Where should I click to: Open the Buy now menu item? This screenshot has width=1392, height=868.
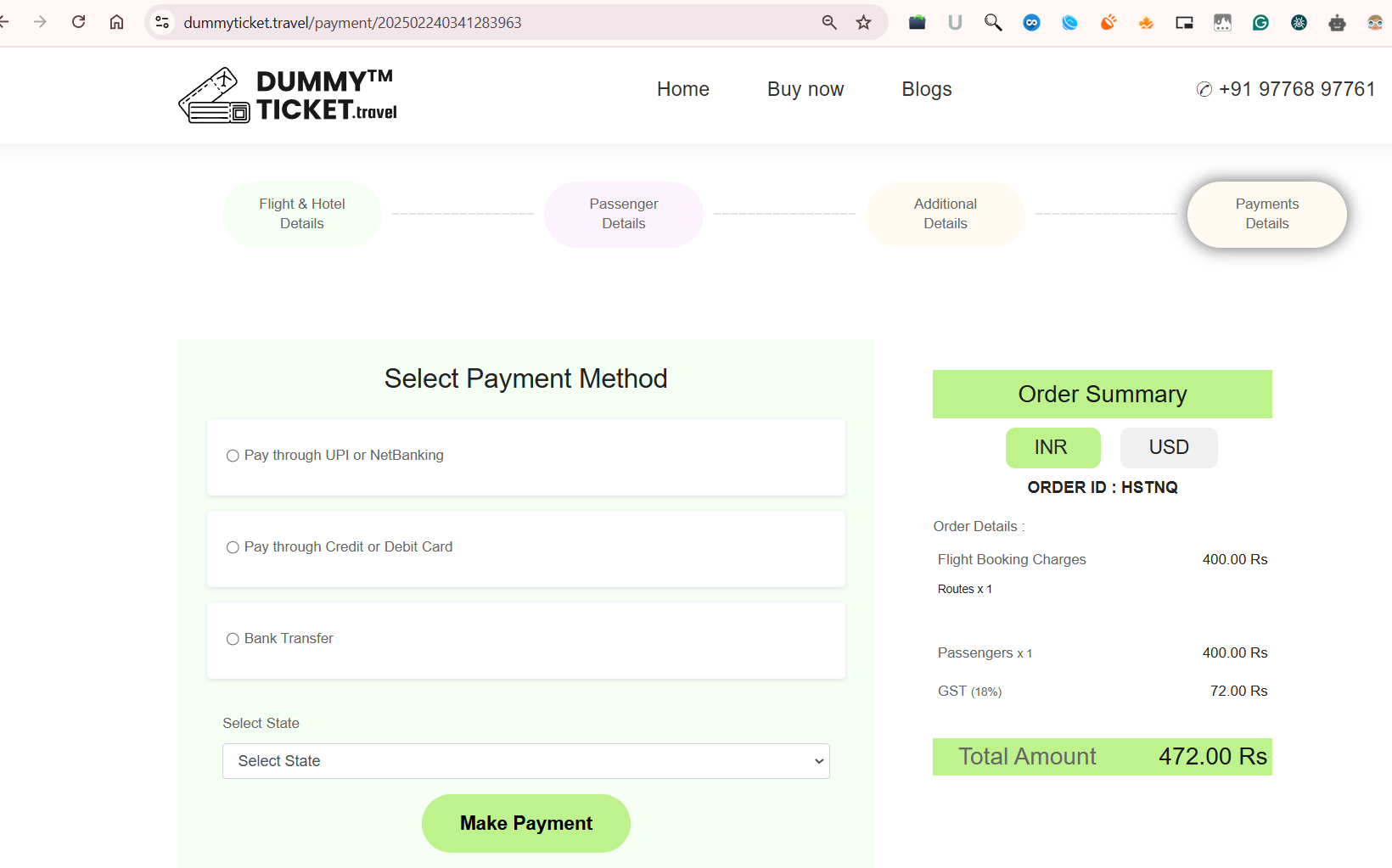tap(805, 89)
